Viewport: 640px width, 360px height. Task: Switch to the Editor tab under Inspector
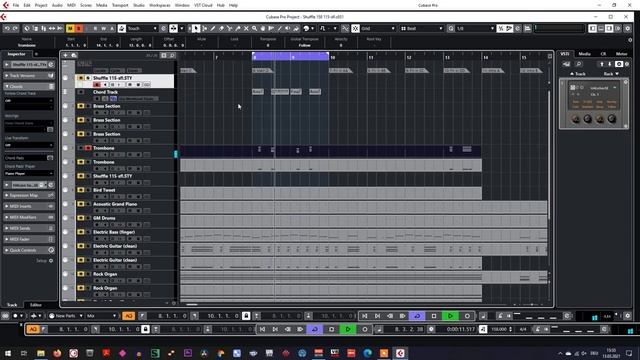[36, 304]
